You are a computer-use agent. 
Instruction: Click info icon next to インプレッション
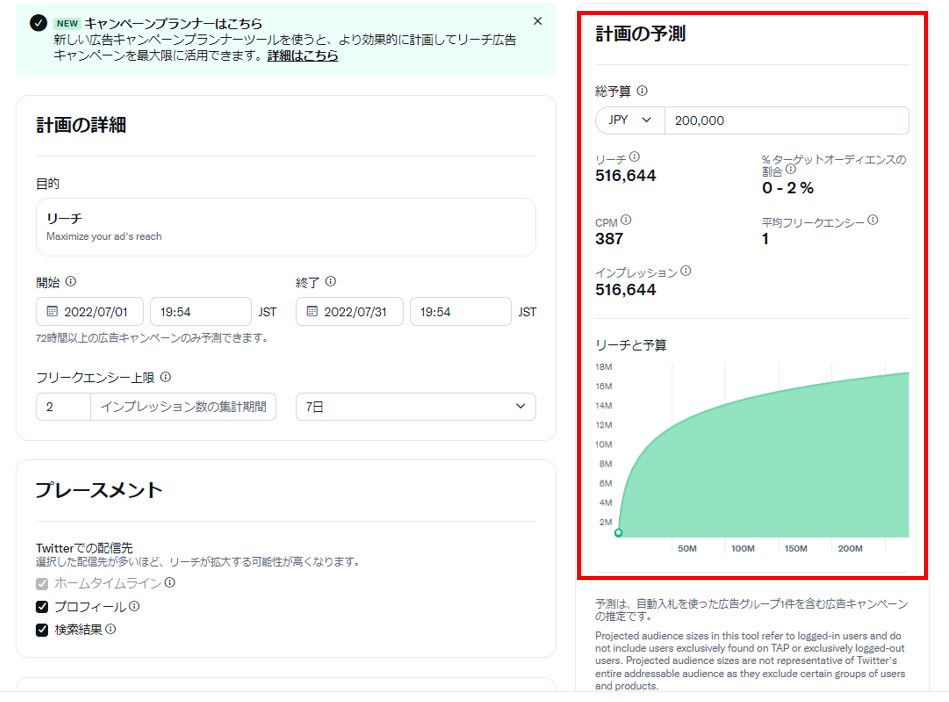[x=686, y=271]
